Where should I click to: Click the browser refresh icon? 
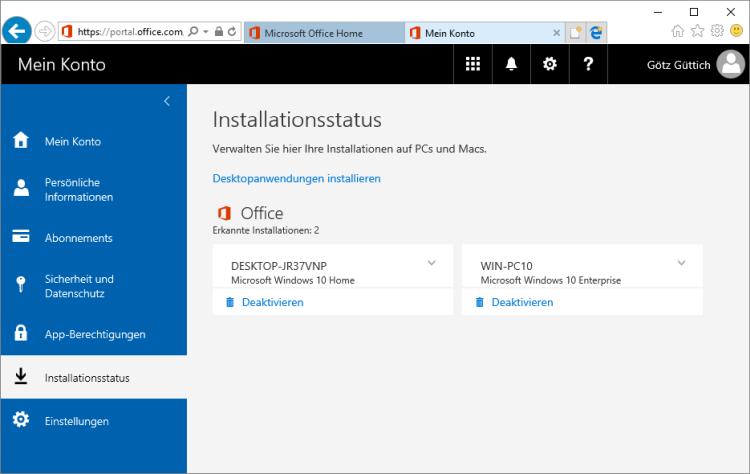click(232, 32)
